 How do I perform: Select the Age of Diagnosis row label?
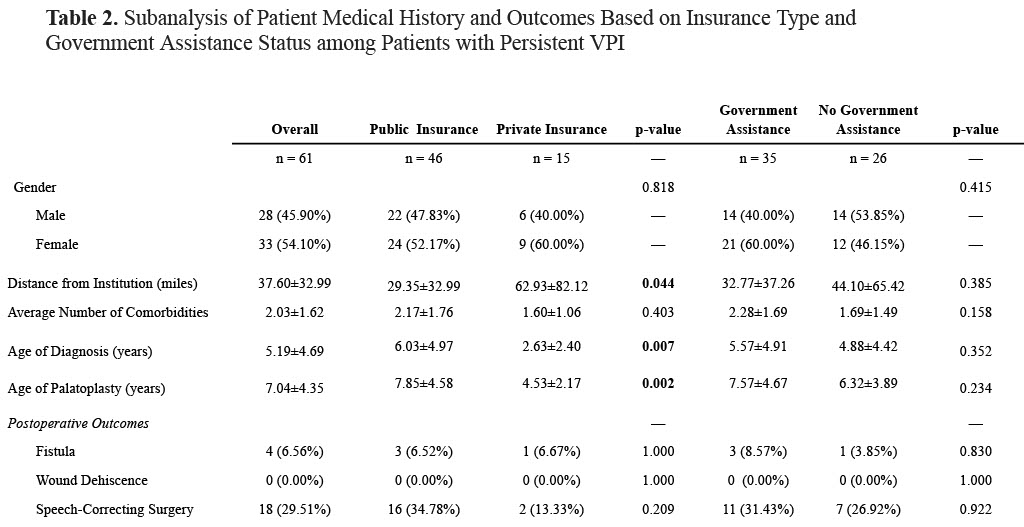point(80,351)
